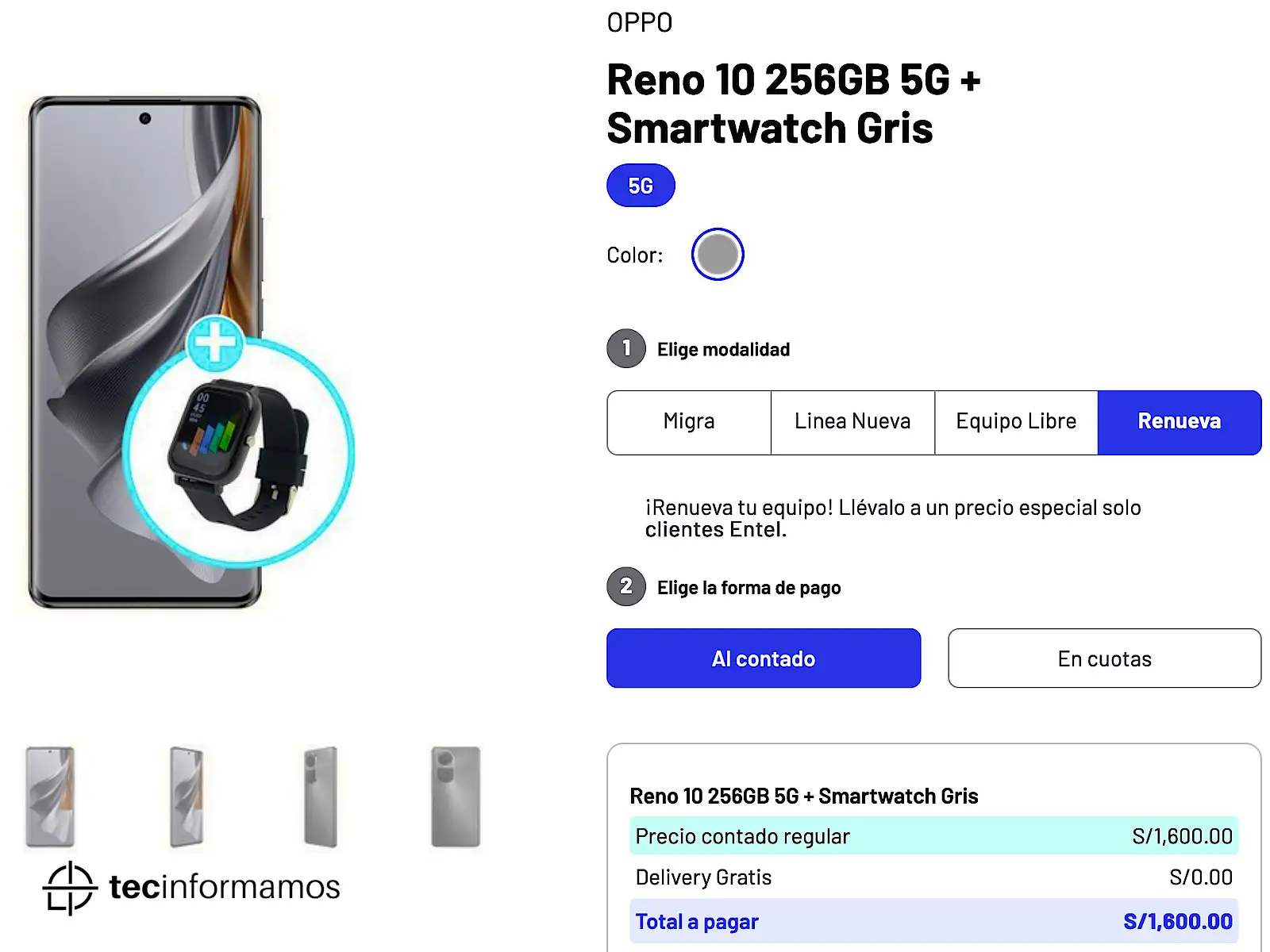Click the smartwatch bundle image
This screenshot has height=952, width=1270.
click(238, 454)
